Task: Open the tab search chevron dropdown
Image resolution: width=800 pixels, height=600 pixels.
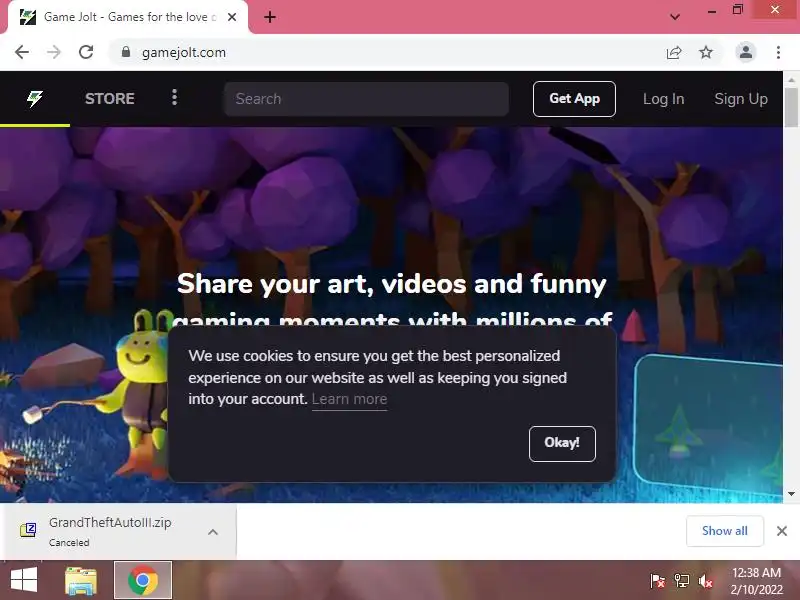Action: point(674,17)
